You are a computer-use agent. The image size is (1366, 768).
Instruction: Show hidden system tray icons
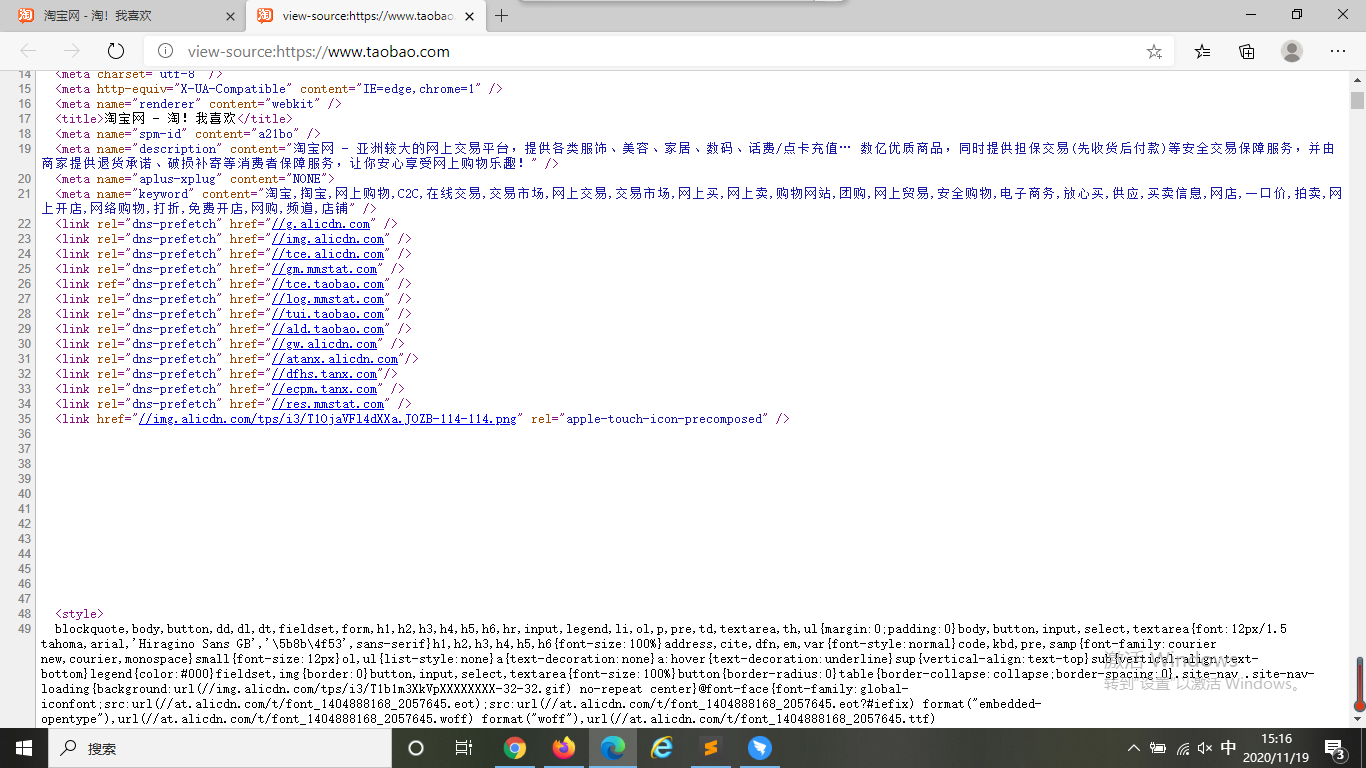[1133, 748]
